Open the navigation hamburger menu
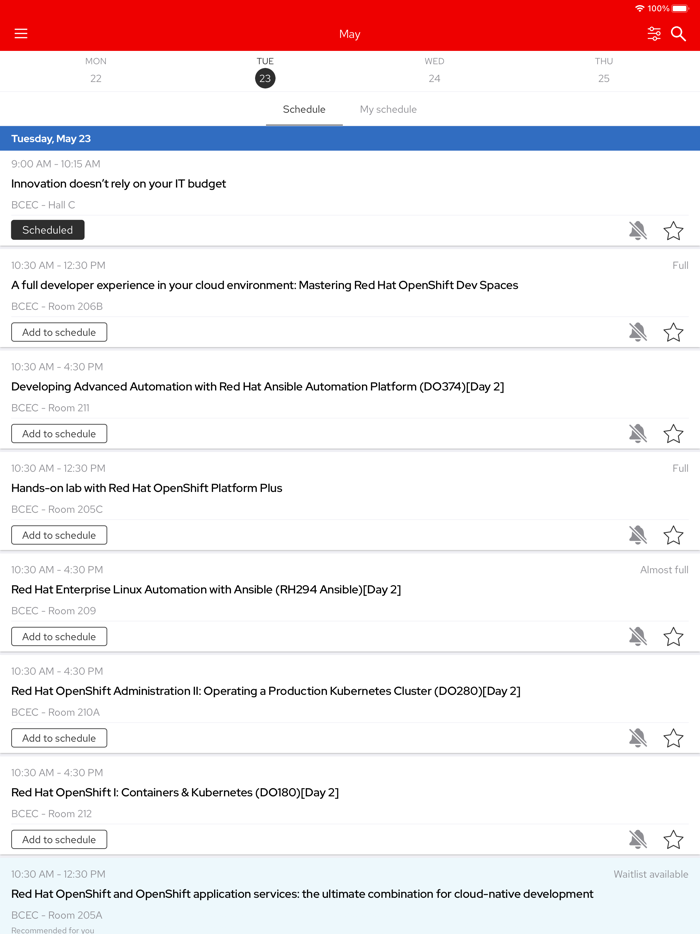Image resolution: width=700 pixels, height=934 pixels. (21, 33)
